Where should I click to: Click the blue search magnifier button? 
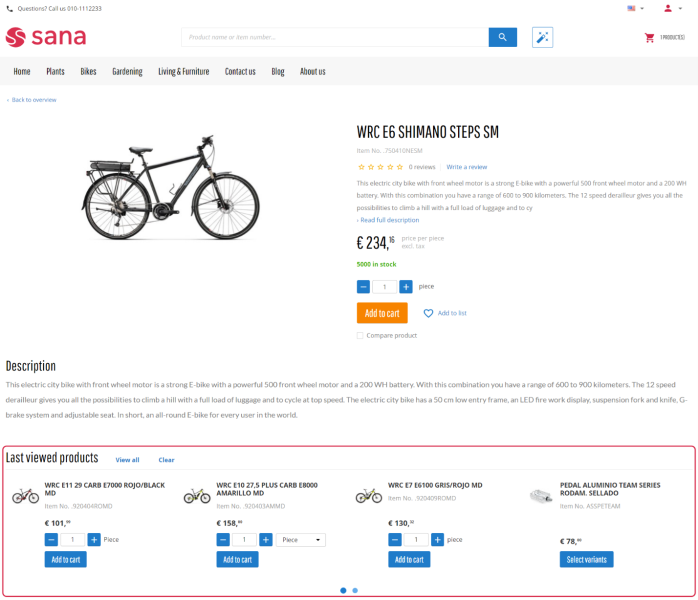(502, 38)
